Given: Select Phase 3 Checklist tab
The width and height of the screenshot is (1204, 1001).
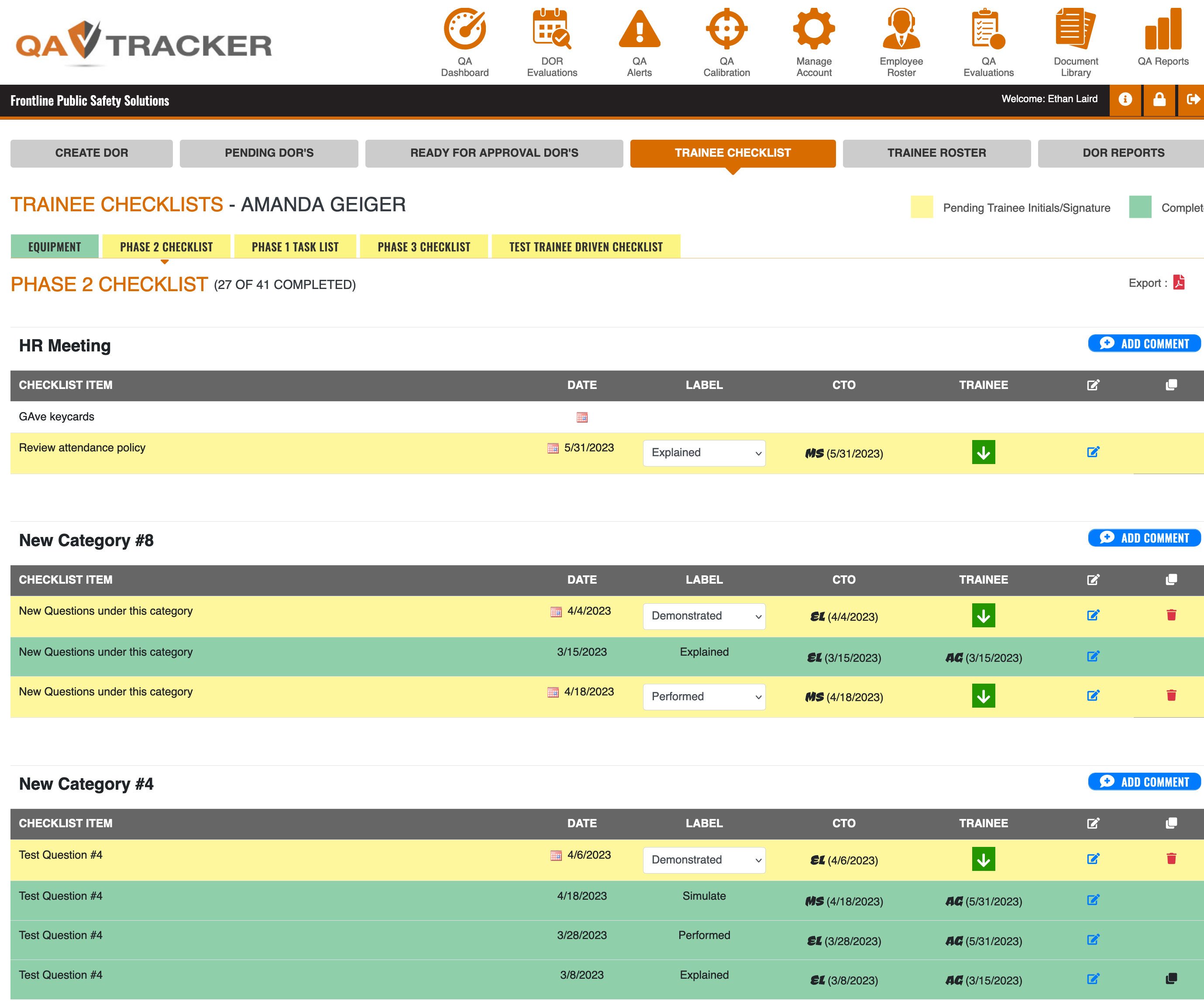Looking at the screenshot, I should (x=424, y=247).
